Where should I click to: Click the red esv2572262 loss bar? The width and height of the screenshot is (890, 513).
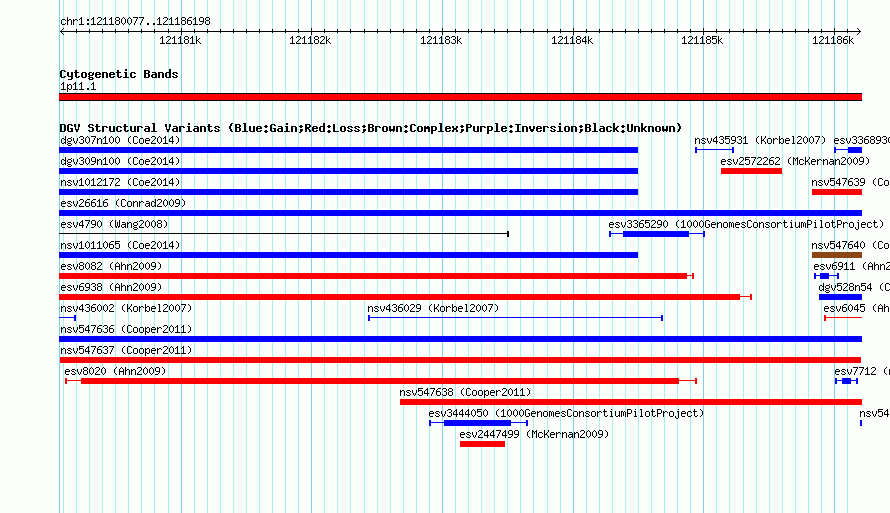752,171
